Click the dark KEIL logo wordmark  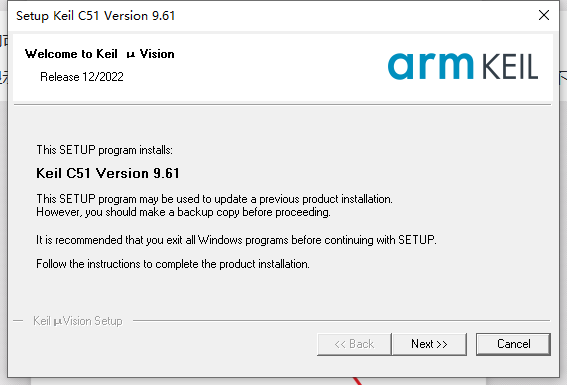510,67
